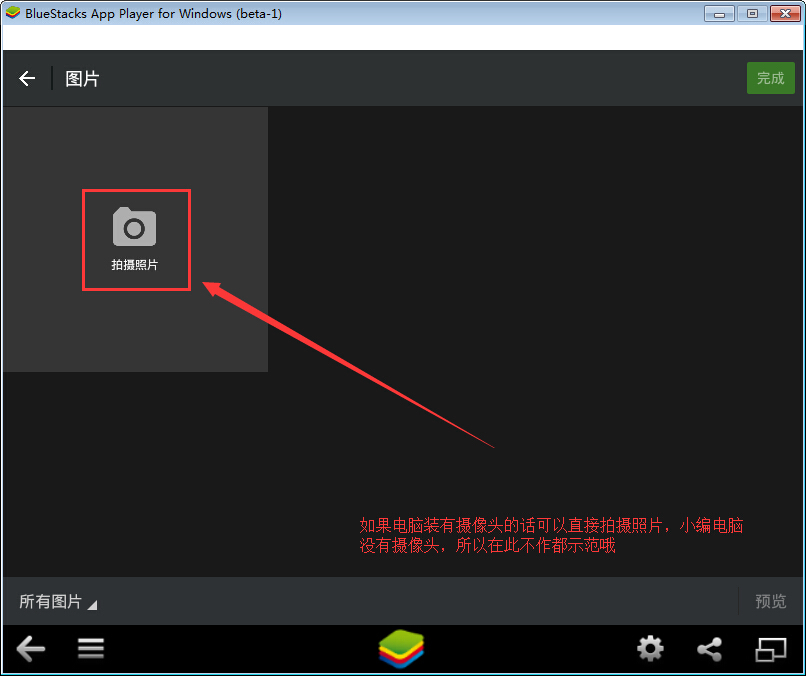
Task: Click the back arrow beside 图片 title
Action: (x=27, y=78)
